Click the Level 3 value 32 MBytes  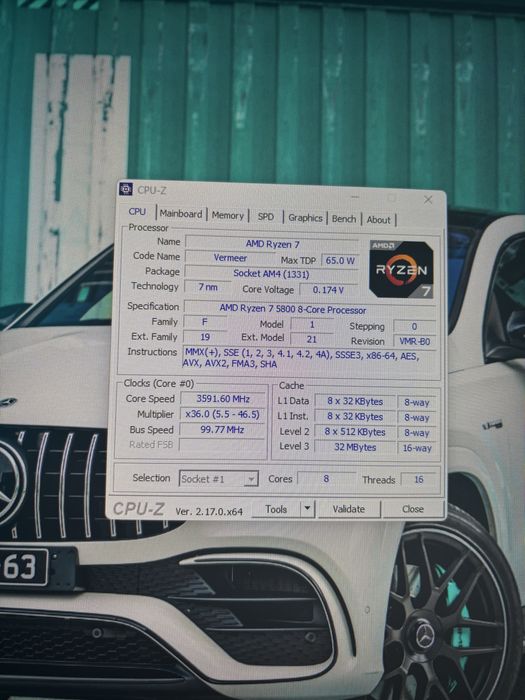pos(355,447)
